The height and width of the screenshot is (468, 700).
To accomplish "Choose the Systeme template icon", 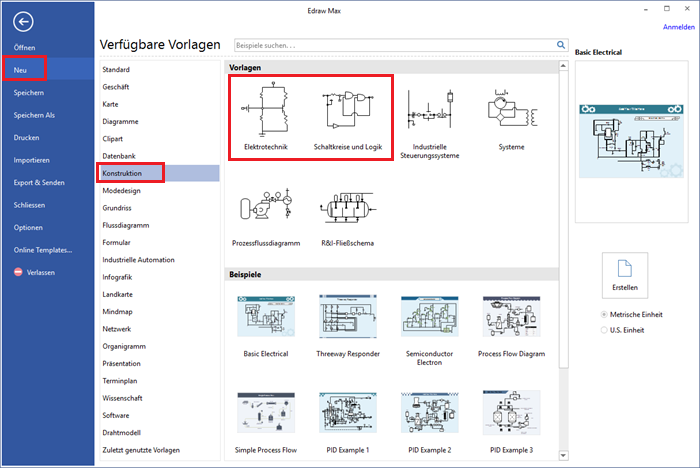I will pyautogui.click(x=512, y=108).
